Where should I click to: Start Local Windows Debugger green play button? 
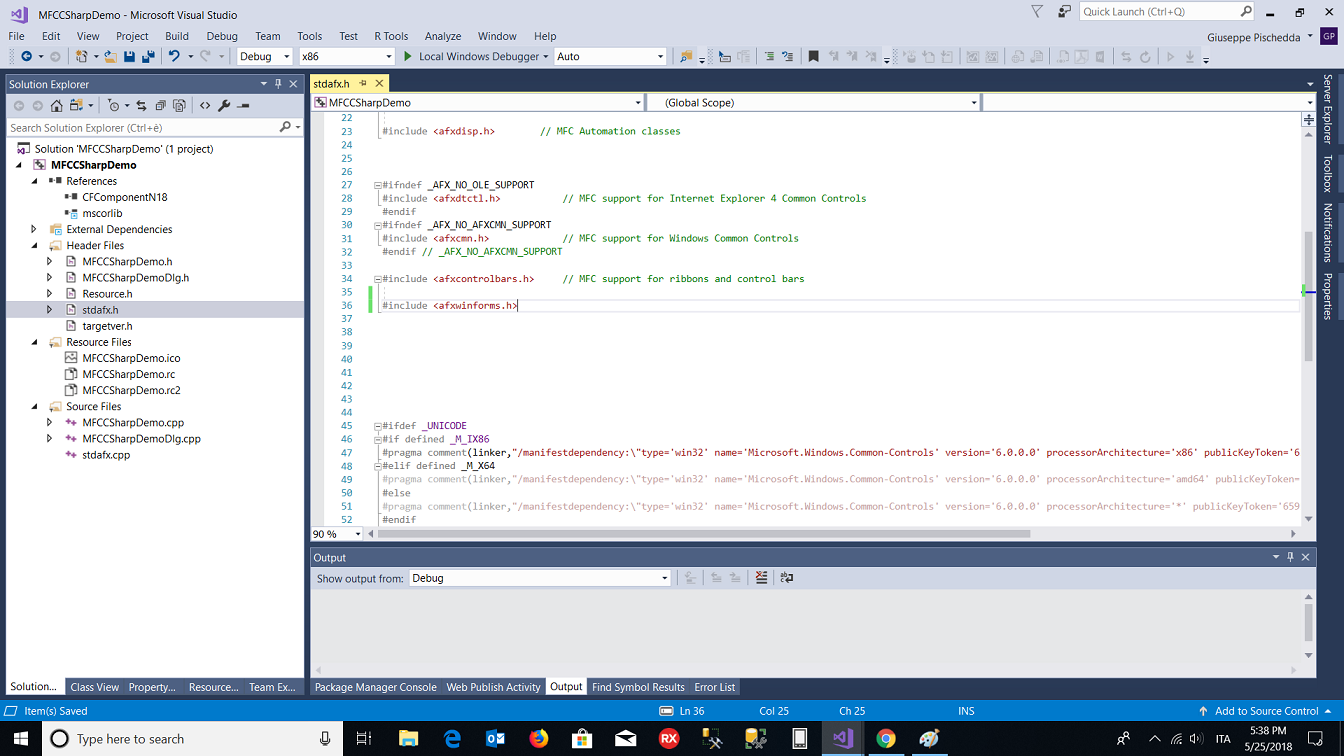click(407, 57)
